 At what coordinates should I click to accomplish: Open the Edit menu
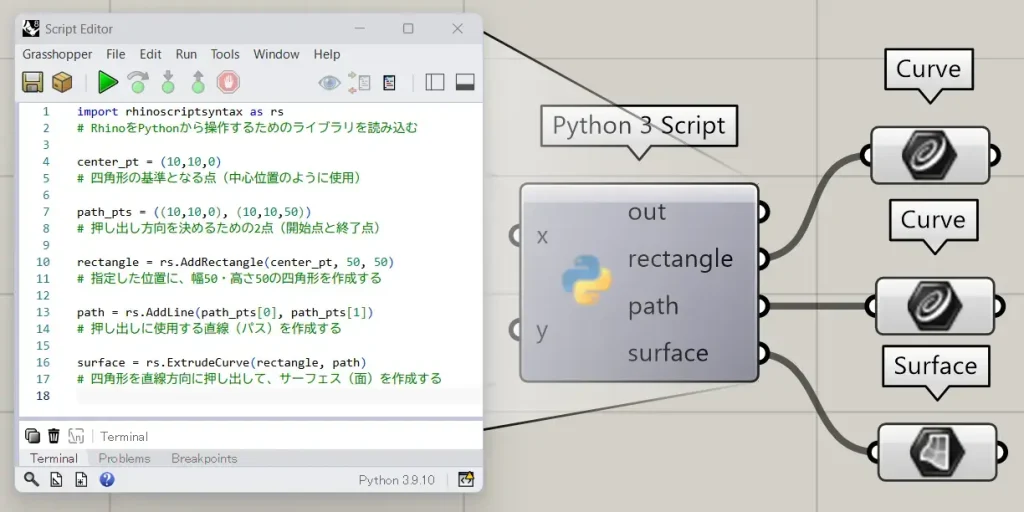coord(150,54)
